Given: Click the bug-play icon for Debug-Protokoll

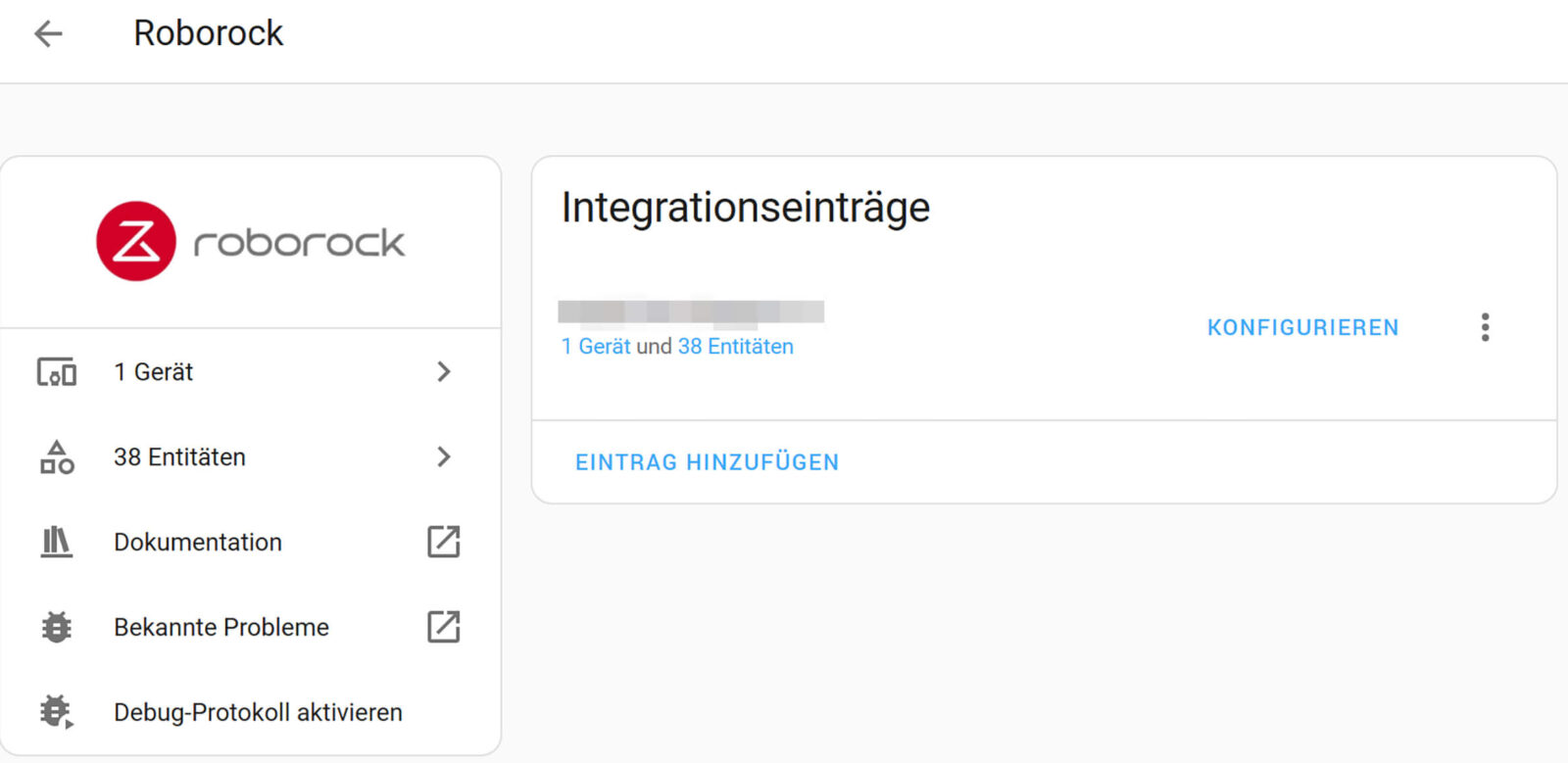Looking at the screenshot, I should [x=57, y=712].
